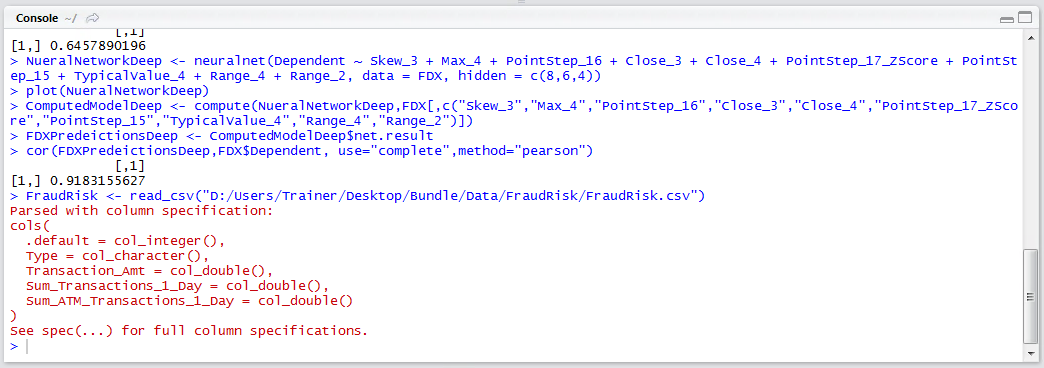Click 'Parsed with column specification:' message
1044x368 pixels.
click(142, 211)
